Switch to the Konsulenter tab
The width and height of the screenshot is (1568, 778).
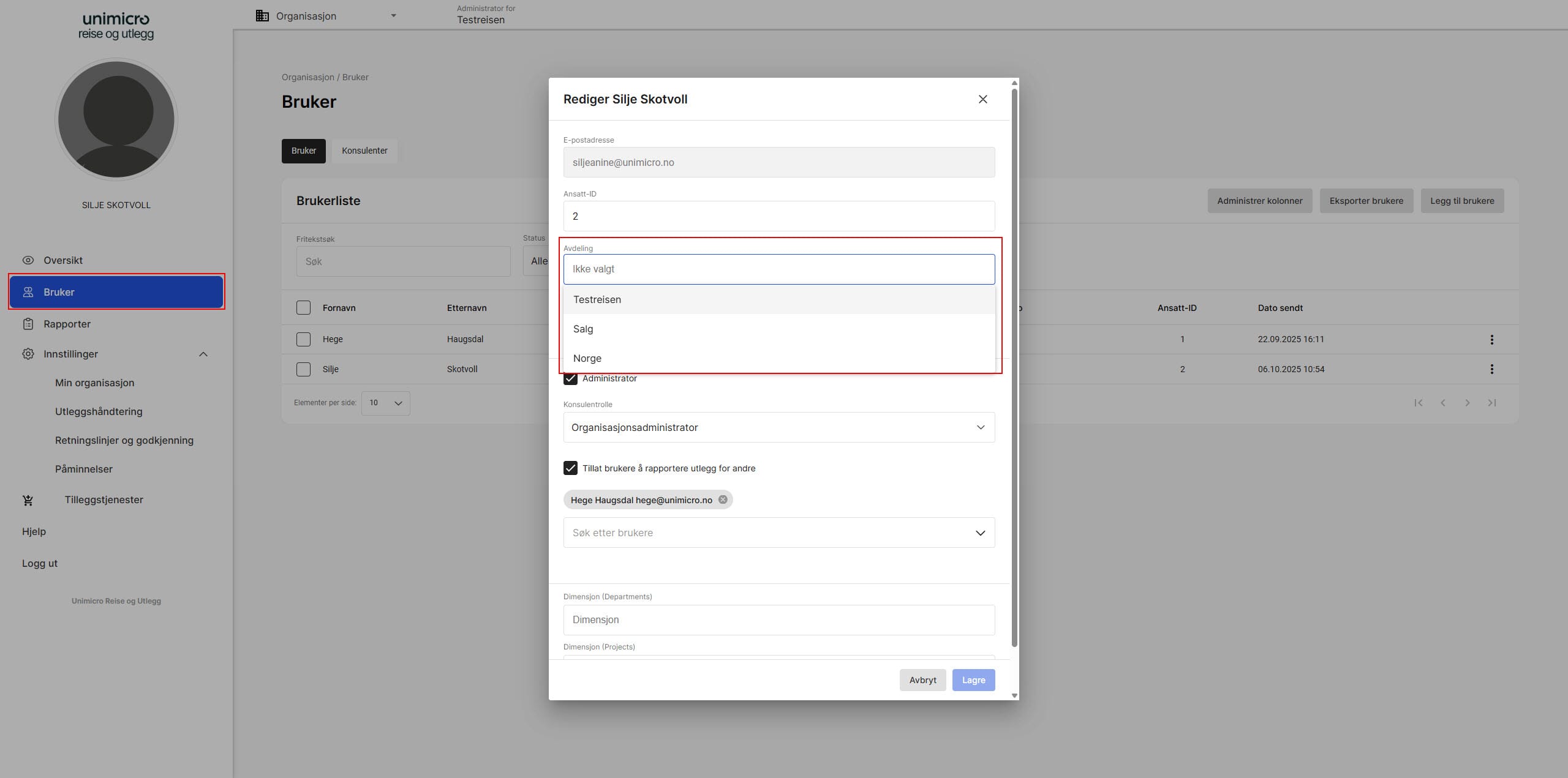click(x=364, y=151)
